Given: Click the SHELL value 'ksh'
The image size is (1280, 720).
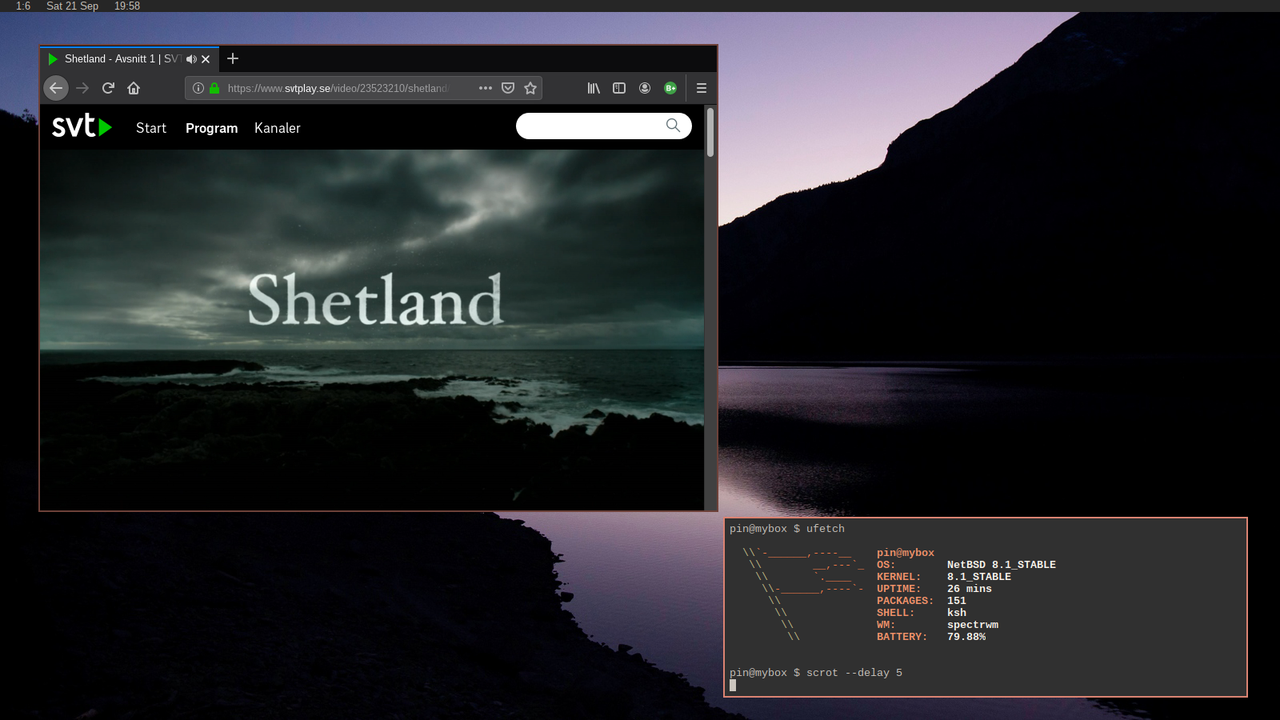Looking at the screenshot, I should pyautogui.click(x=956, y=613).
